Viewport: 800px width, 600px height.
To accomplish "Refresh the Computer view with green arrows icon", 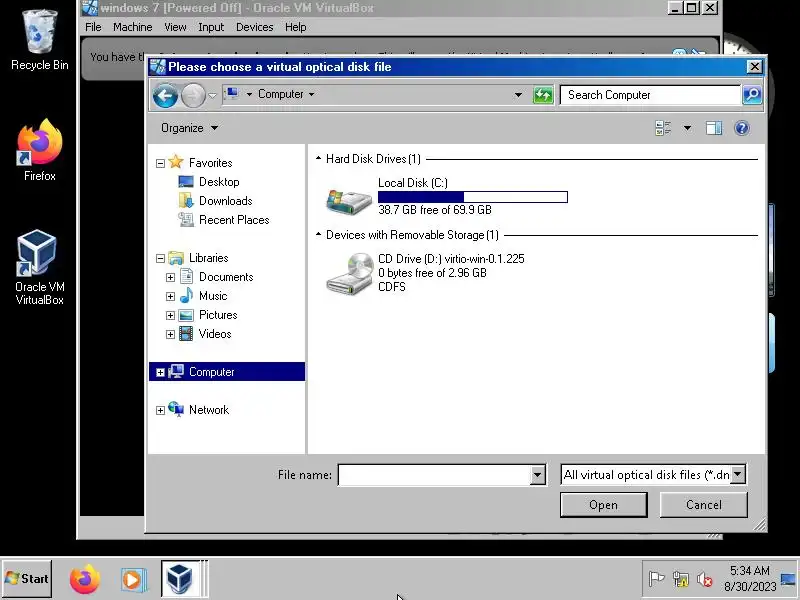I will click(543, 95).
